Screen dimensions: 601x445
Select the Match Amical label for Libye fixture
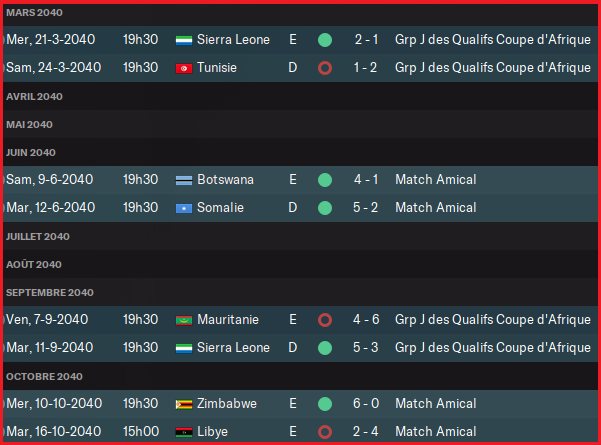(435, 432)
